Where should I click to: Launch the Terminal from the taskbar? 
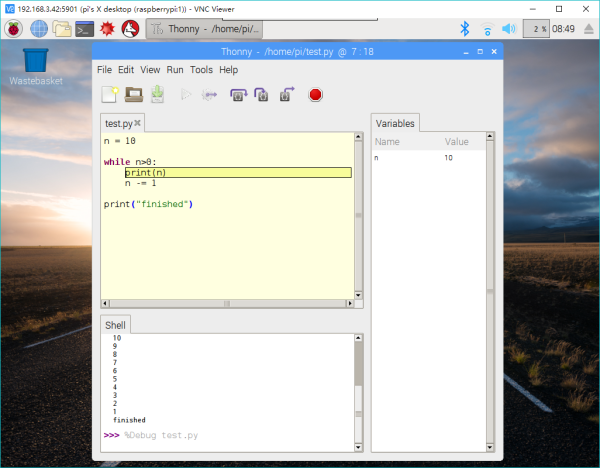pos(85,29)
